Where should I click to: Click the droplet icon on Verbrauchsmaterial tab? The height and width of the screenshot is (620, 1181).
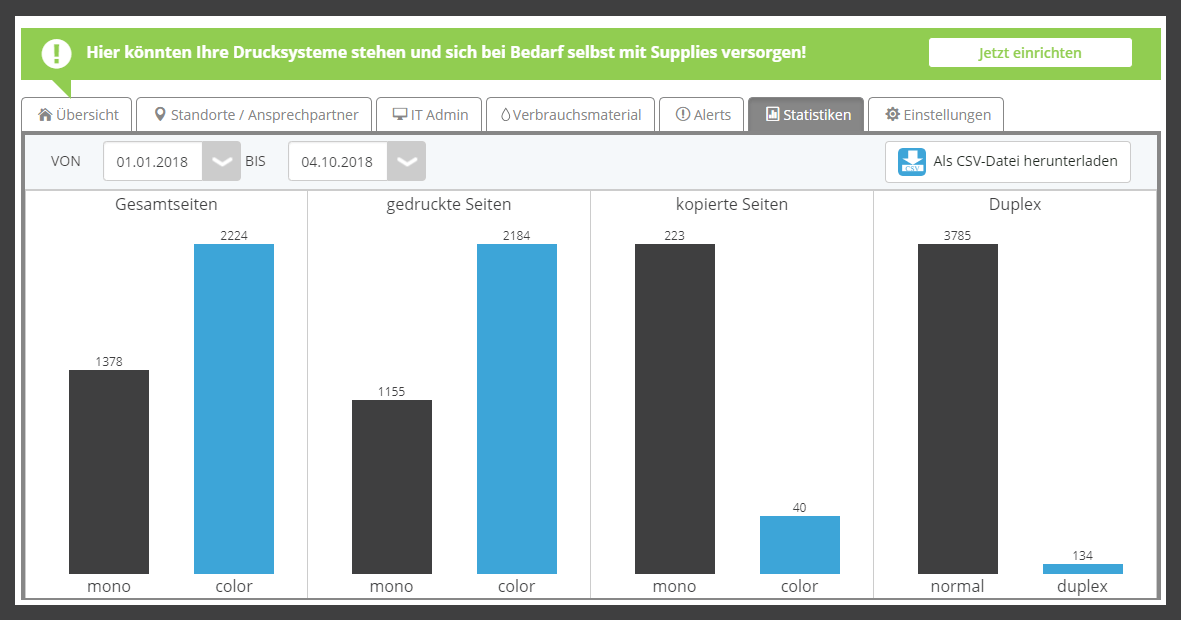coord(505,115)
